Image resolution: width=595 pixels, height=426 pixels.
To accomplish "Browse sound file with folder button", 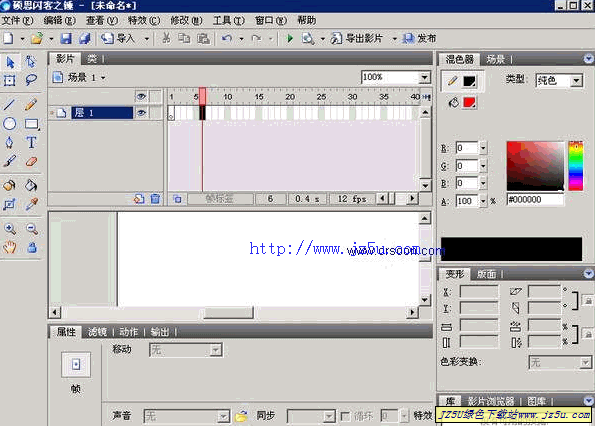I will click(x=241, y=417).
